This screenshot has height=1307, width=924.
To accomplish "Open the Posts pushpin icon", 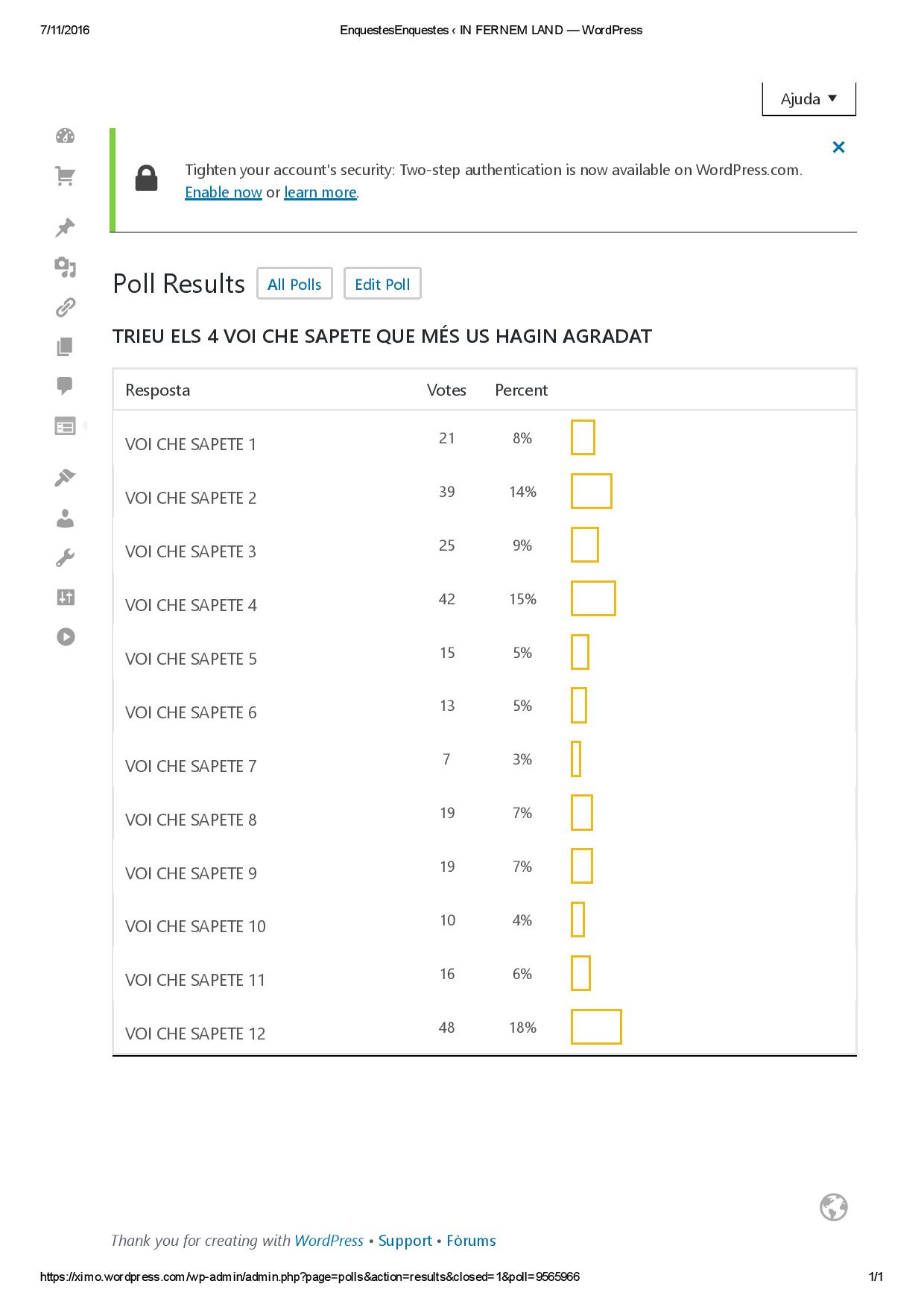I will click(x=66, y=227).
